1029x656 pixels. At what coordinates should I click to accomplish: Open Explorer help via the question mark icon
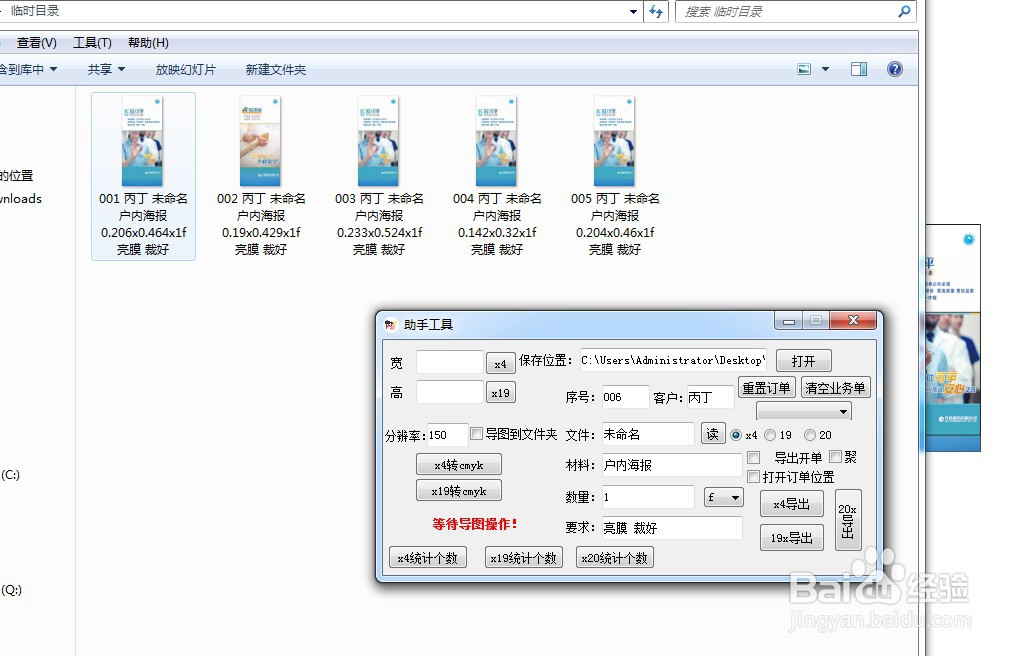[894, 69]
